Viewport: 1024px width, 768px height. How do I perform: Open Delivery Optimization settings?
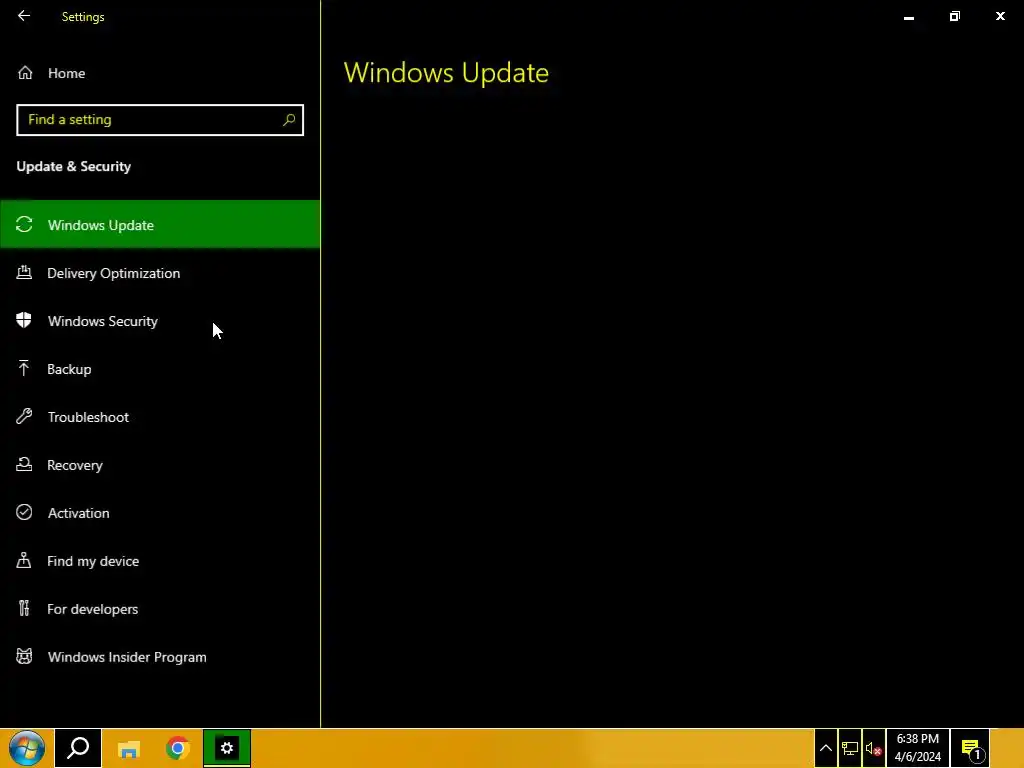pos(160,273)
